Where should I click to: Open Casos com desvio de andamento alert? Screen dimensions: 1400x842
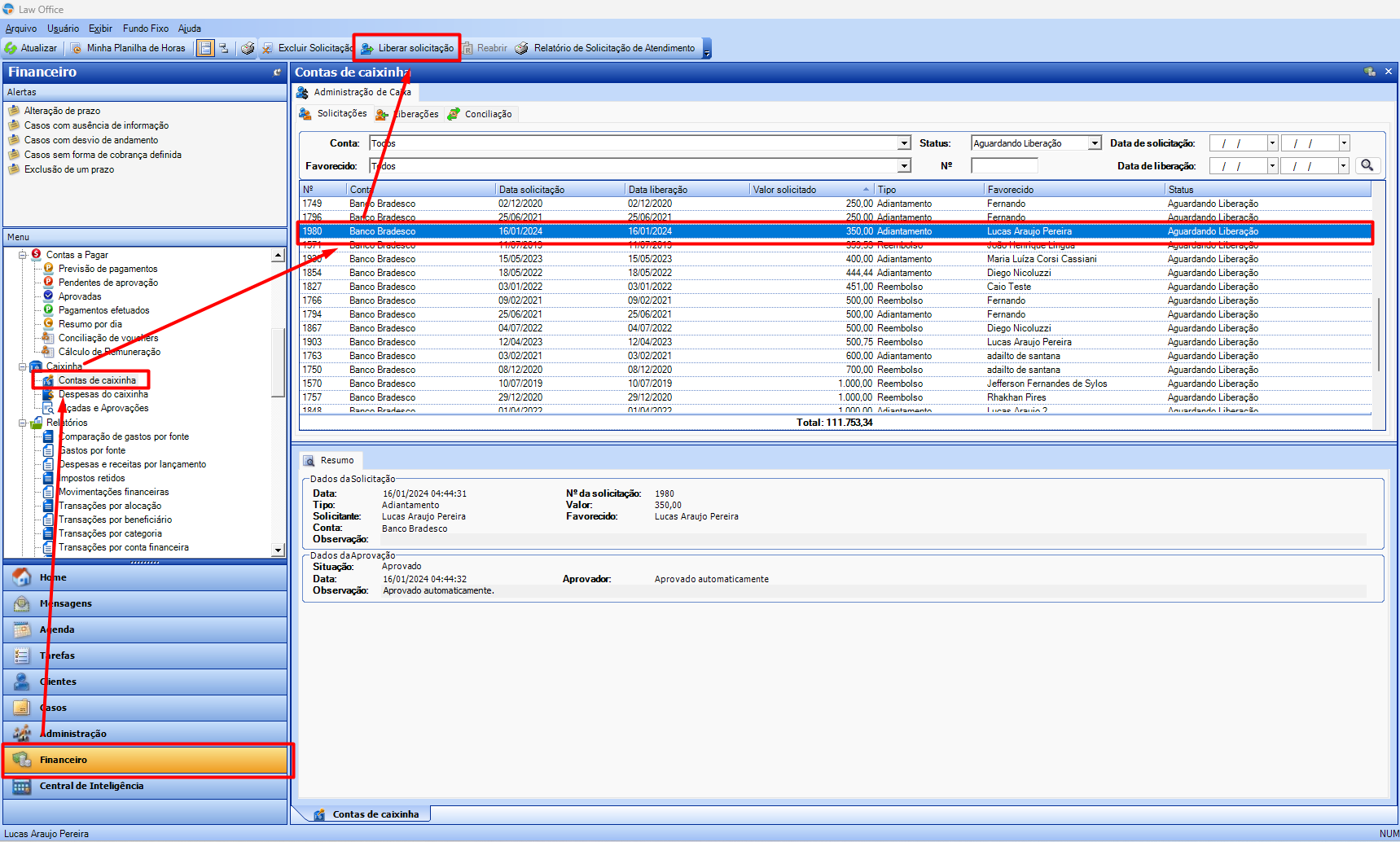91,140
